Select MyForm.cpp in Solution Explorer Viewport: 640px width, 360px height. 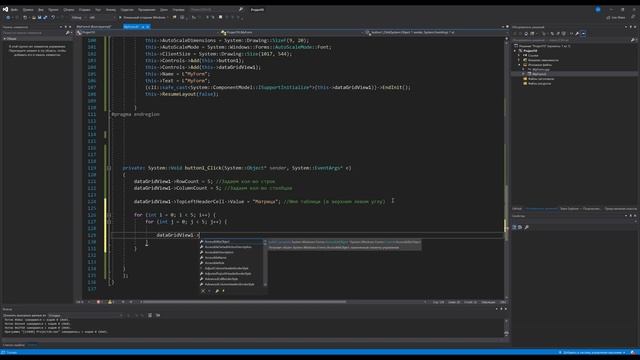(x=541, y=69)
